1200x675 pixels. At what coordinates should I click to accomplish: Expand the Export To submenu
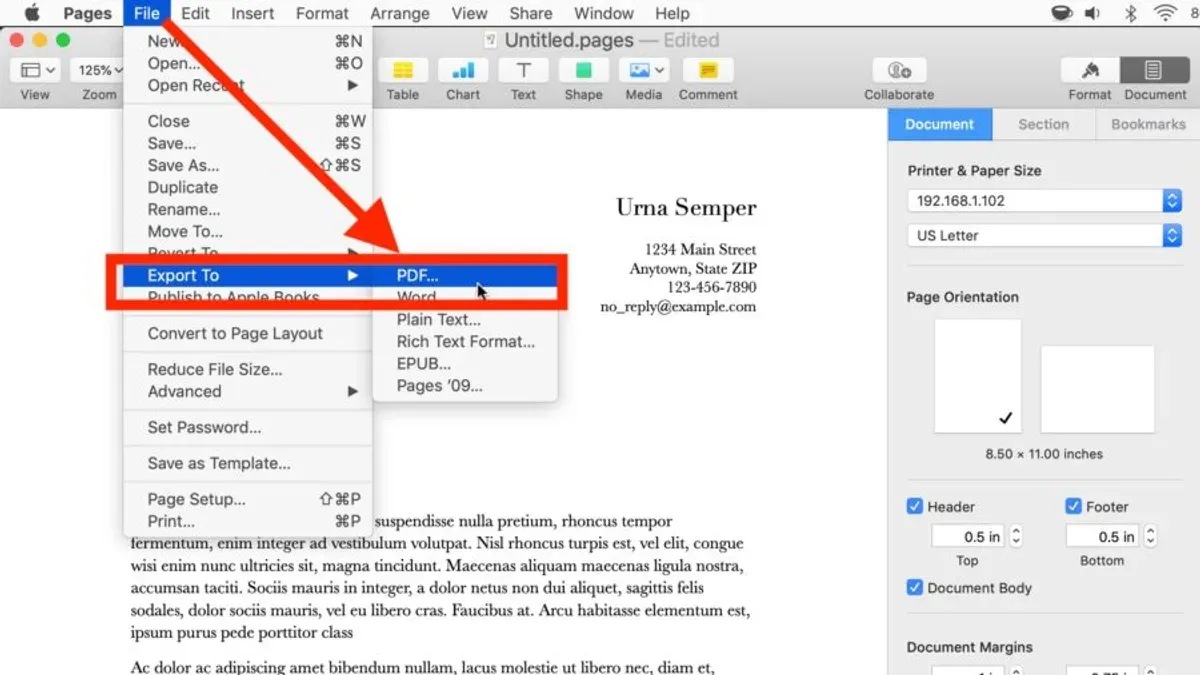247,275
